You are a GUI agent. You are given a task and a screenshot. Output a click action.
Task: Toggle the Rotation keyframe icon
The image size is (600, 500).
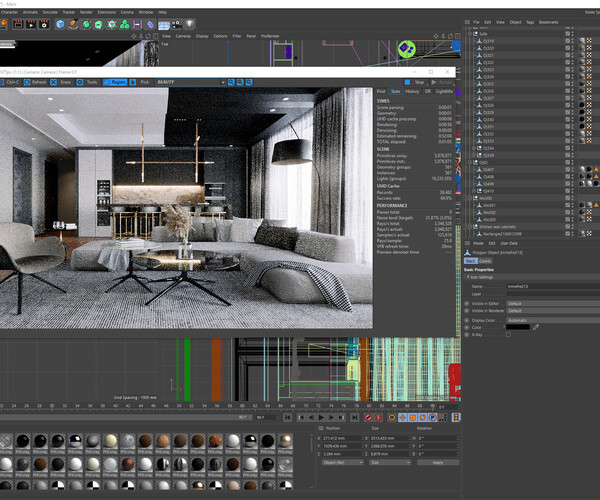422,417
